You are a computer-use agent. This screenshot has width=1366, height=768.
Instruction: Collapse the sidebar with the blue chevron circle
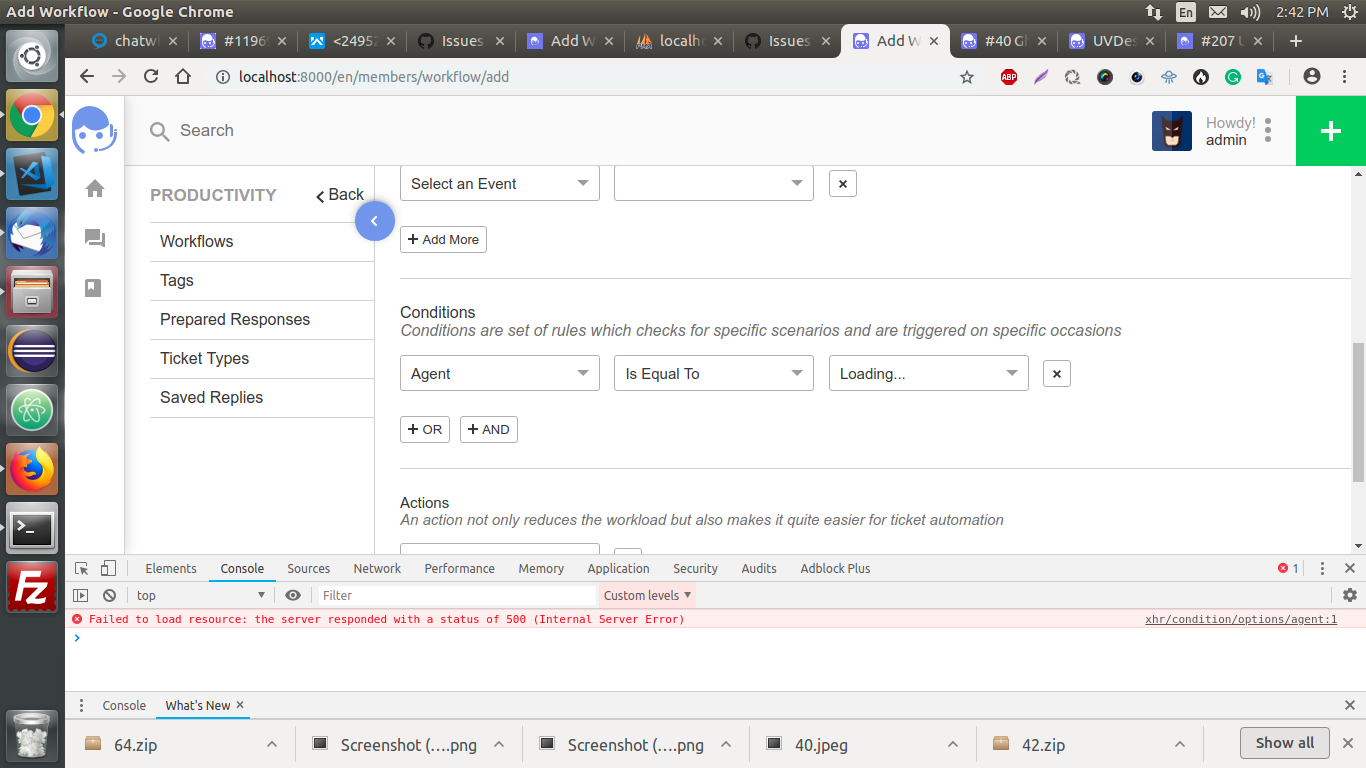pos(375,221)
